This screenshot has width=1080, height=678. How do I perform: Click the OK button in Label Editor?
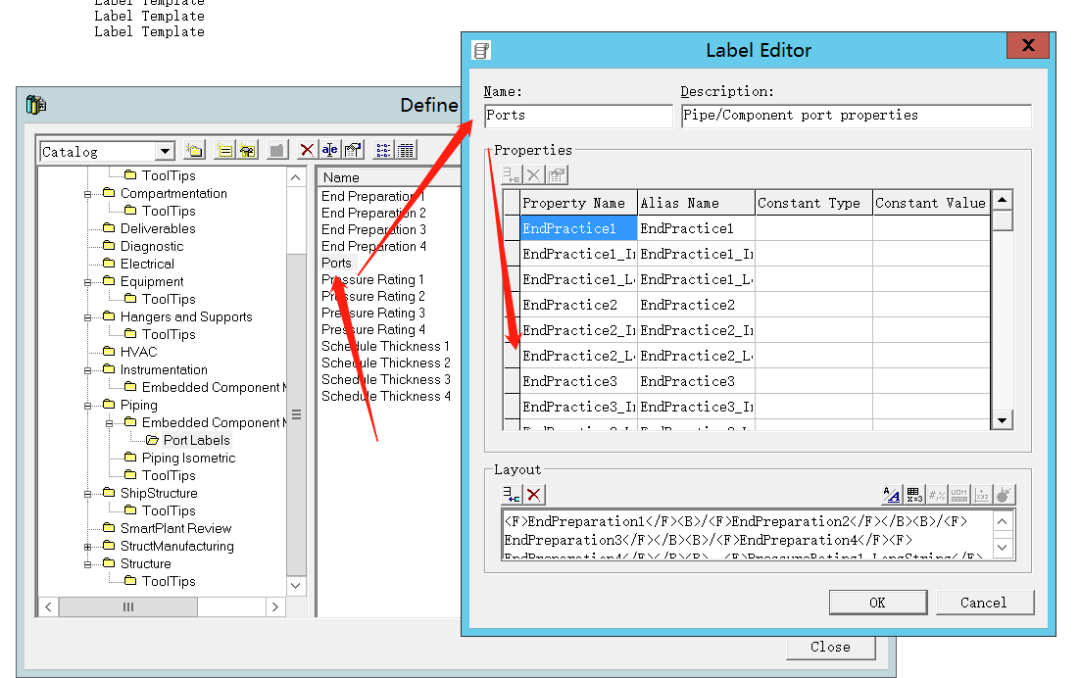(x=878, y=603)
